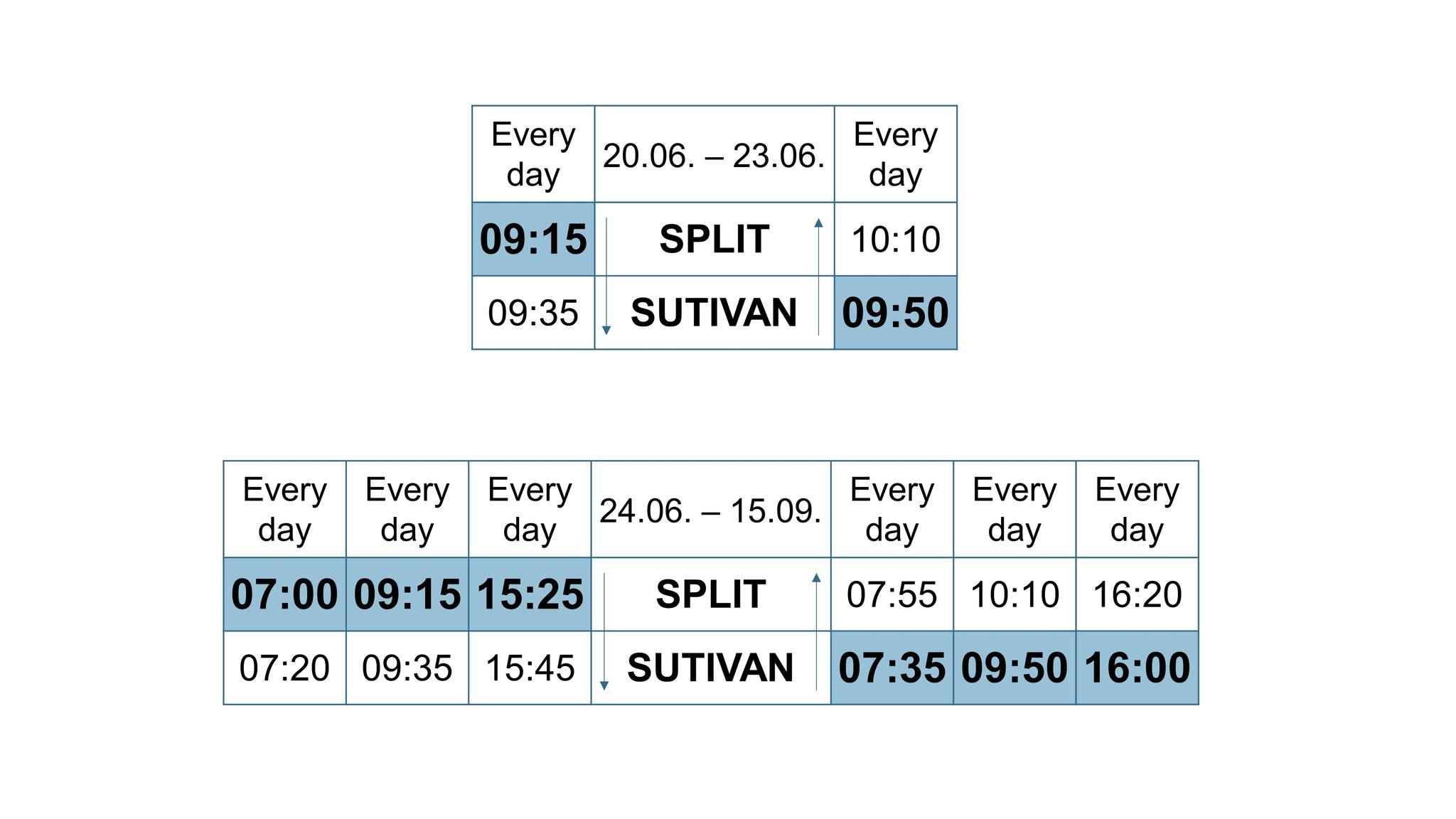Click the SUTIVAN label in bottom table
The height and width of the screenshot is (819, 1456).
(710, 668)
